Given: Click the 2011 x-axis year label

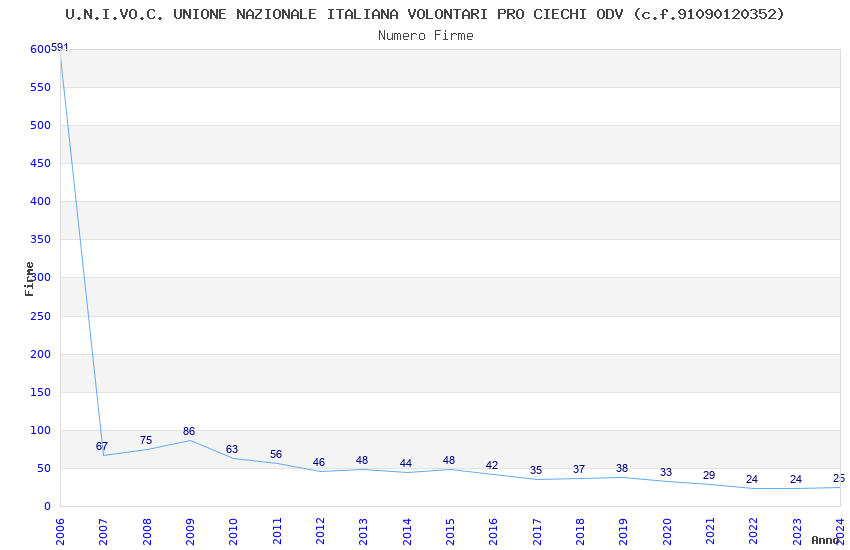Looking at the screenshot, I should [x=276, y=531].
